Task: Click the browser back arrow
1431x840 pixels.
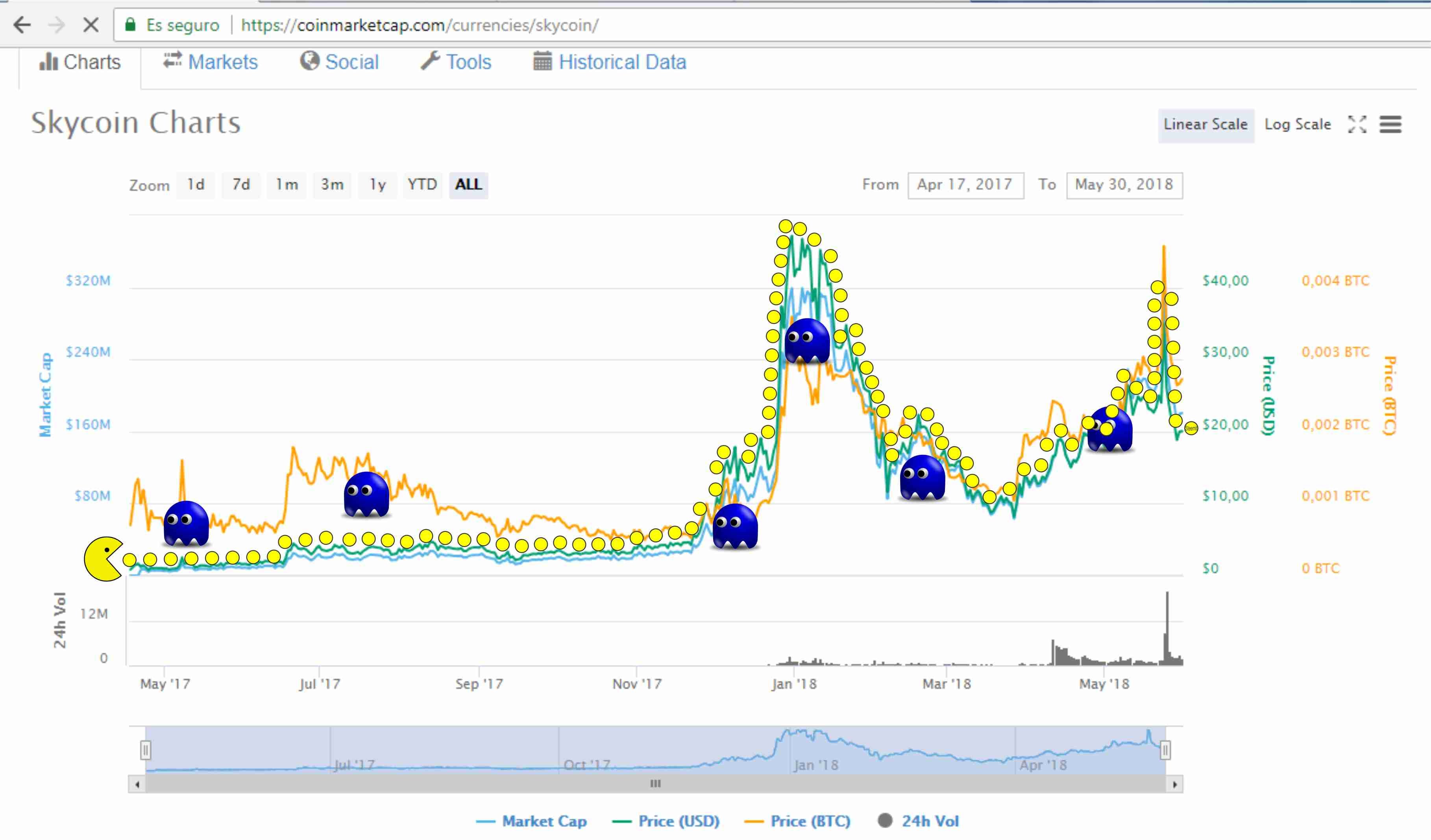Action: (x=22, y=25)
